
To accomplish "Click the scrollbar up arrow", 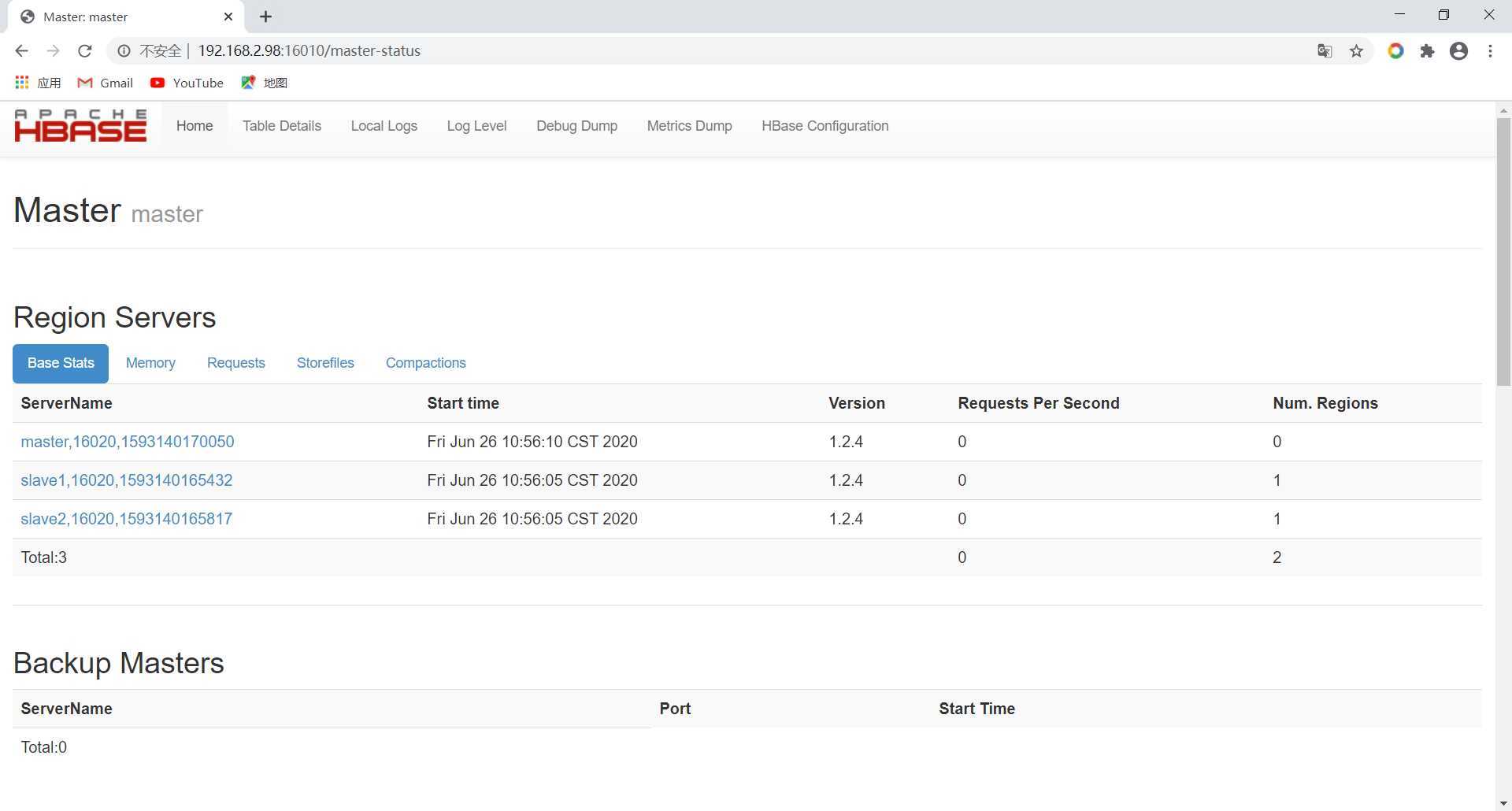I will 1503,110.
